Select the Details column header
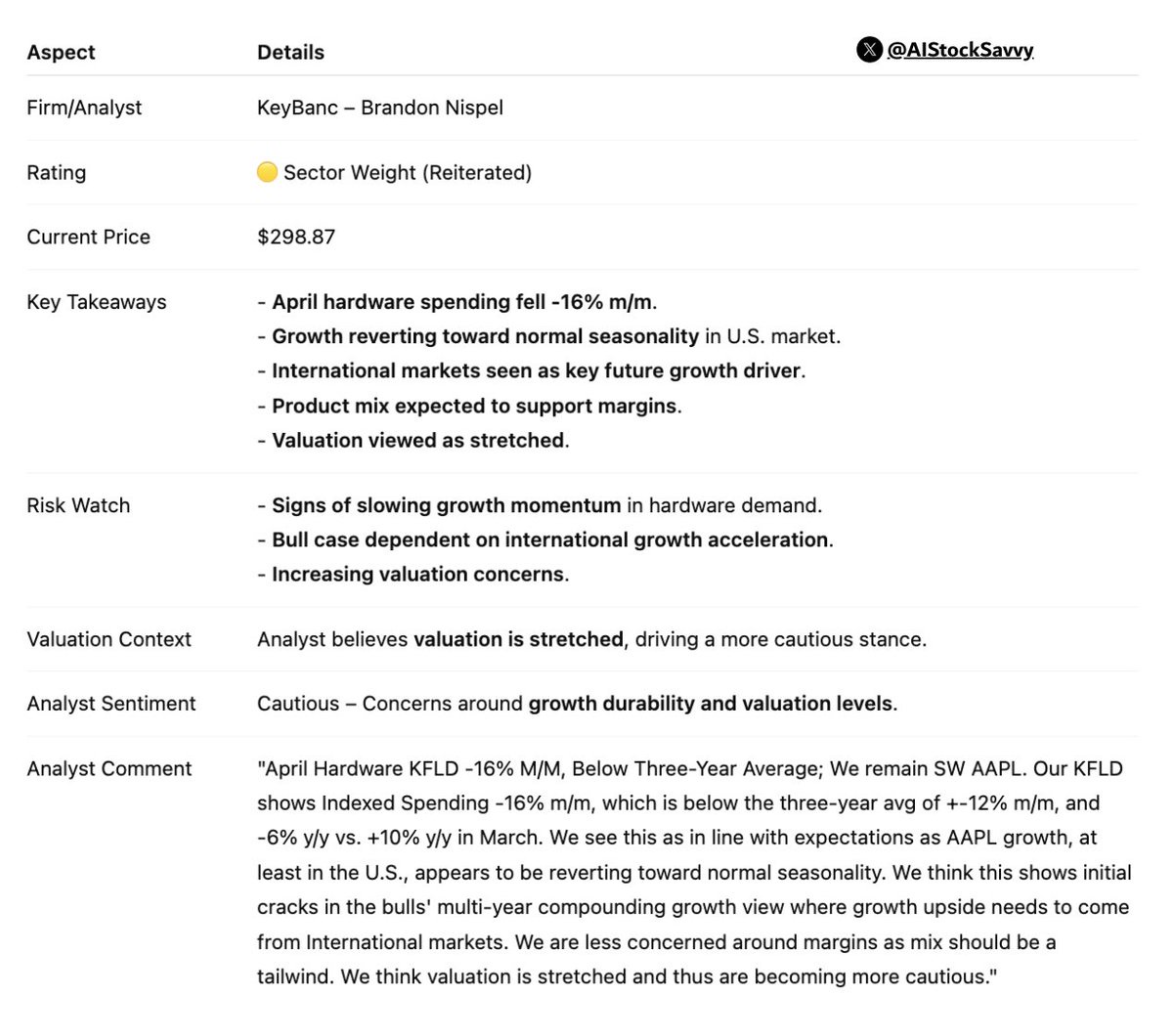Image resolution: width=1173 pixels, height=1036 pixels. (290, 52)
